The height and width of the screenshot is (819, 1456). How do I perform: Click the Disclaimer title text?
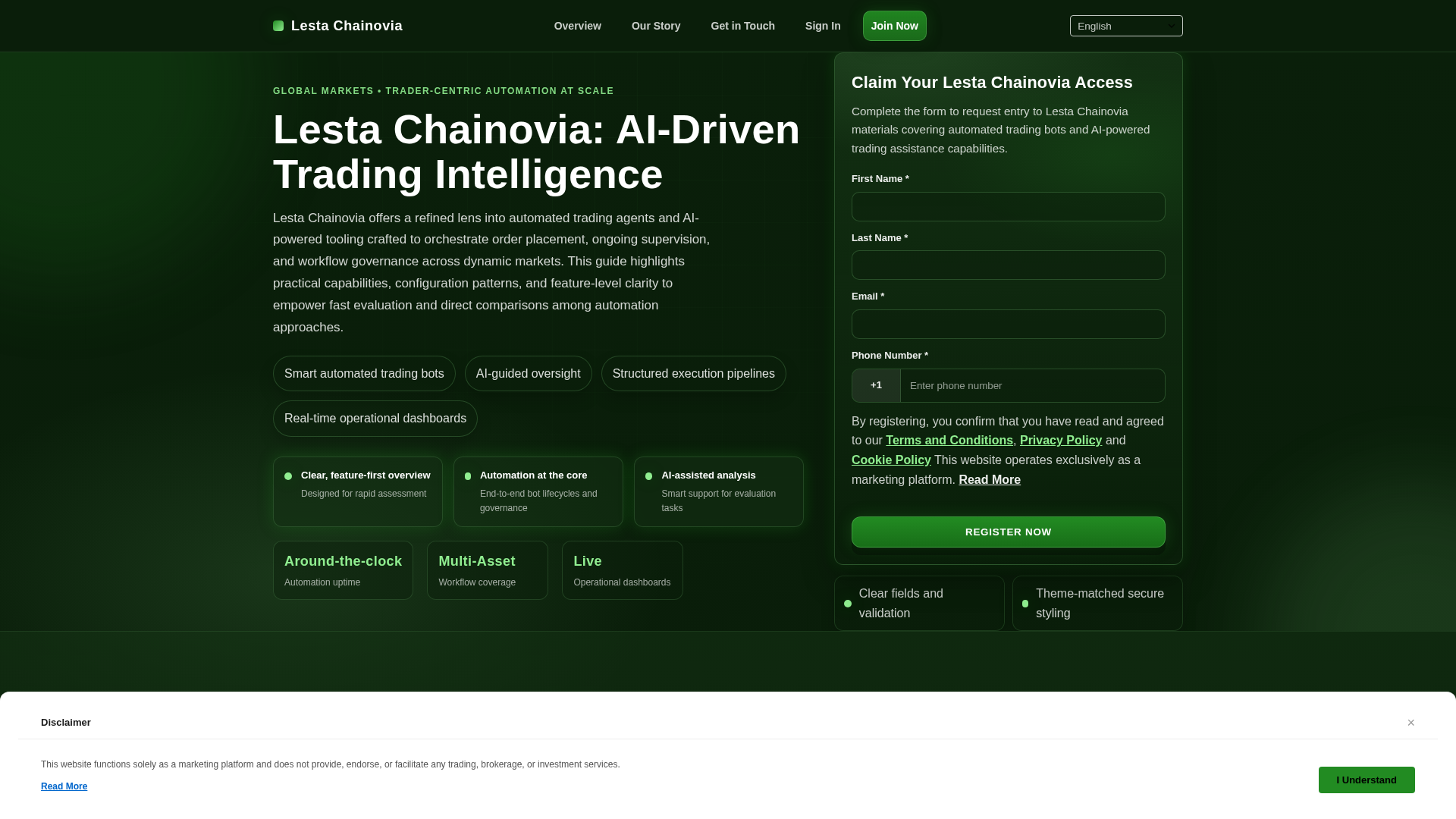66,723
